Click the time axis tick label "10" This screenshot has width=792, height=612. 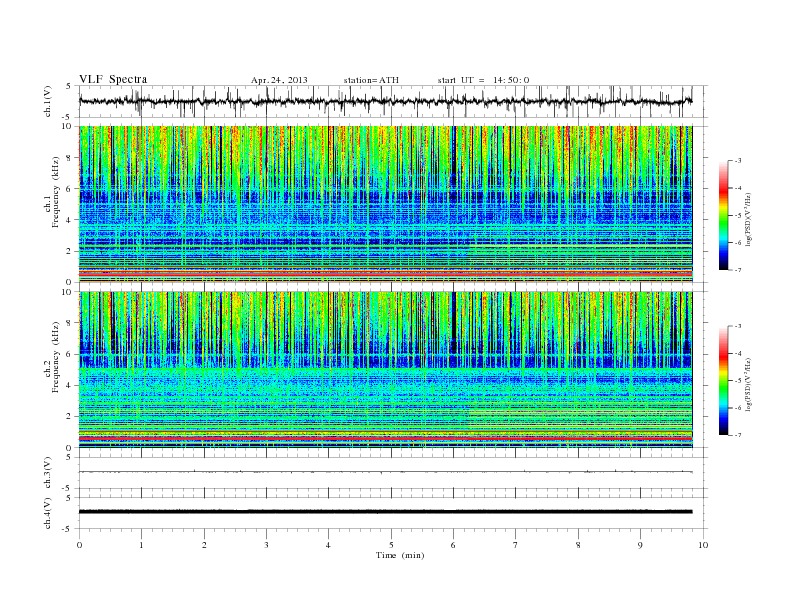click(703, 545)
